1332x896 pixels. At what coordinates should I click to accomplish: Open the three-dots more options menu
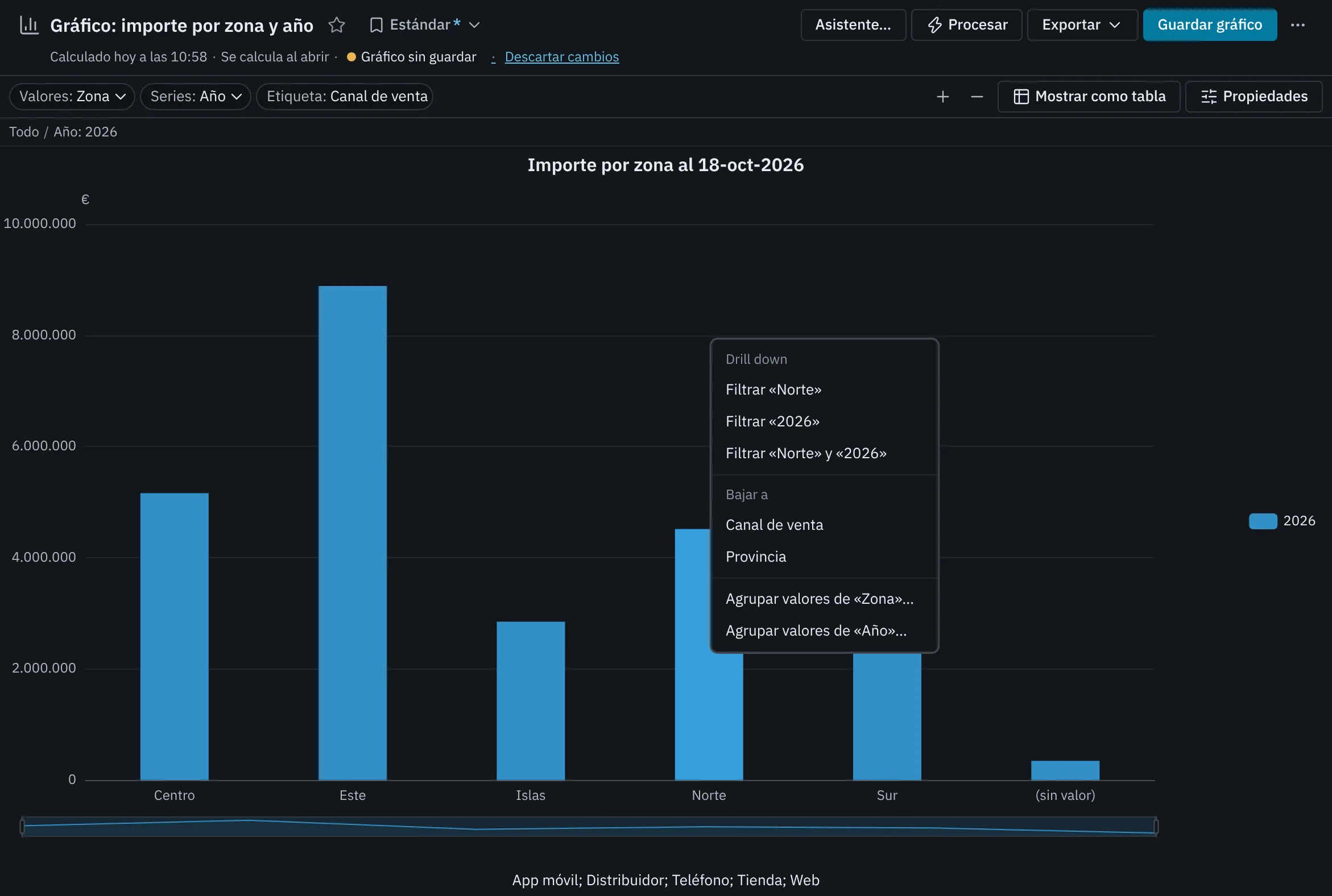pos(1298,25)
